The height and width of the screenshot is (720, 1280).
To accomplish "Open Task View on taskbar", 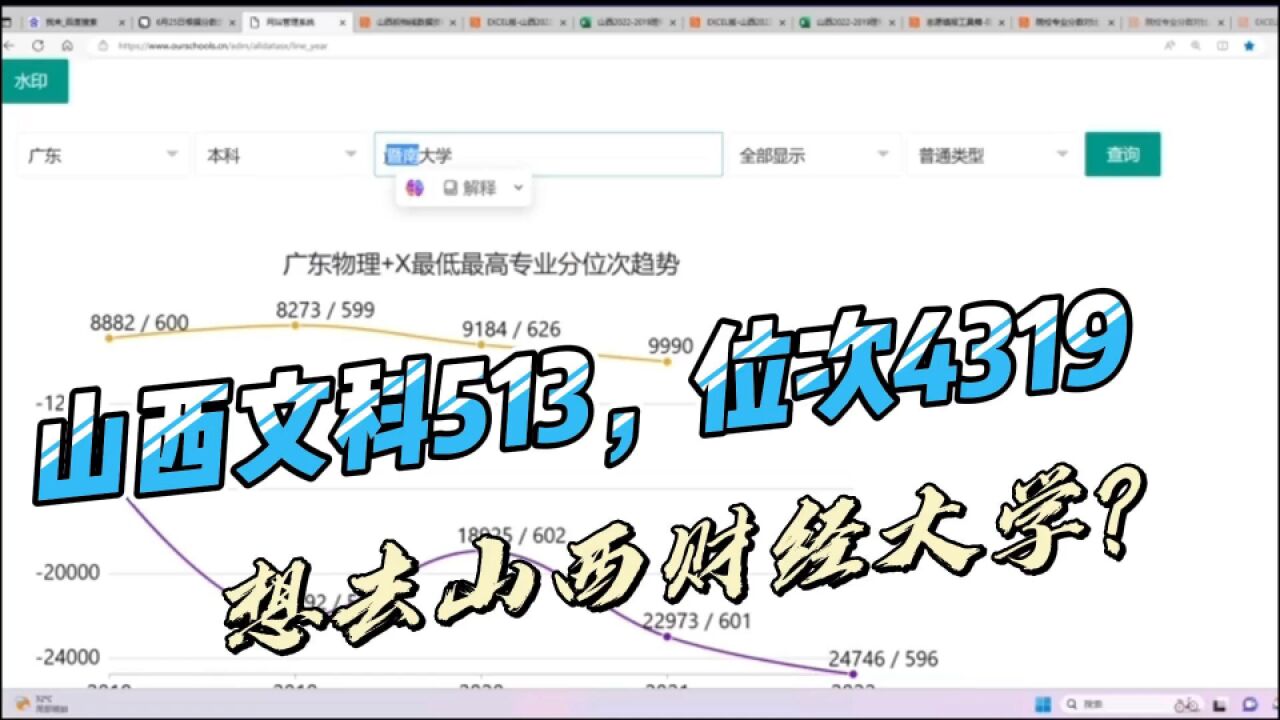I will pos(1218,704).
